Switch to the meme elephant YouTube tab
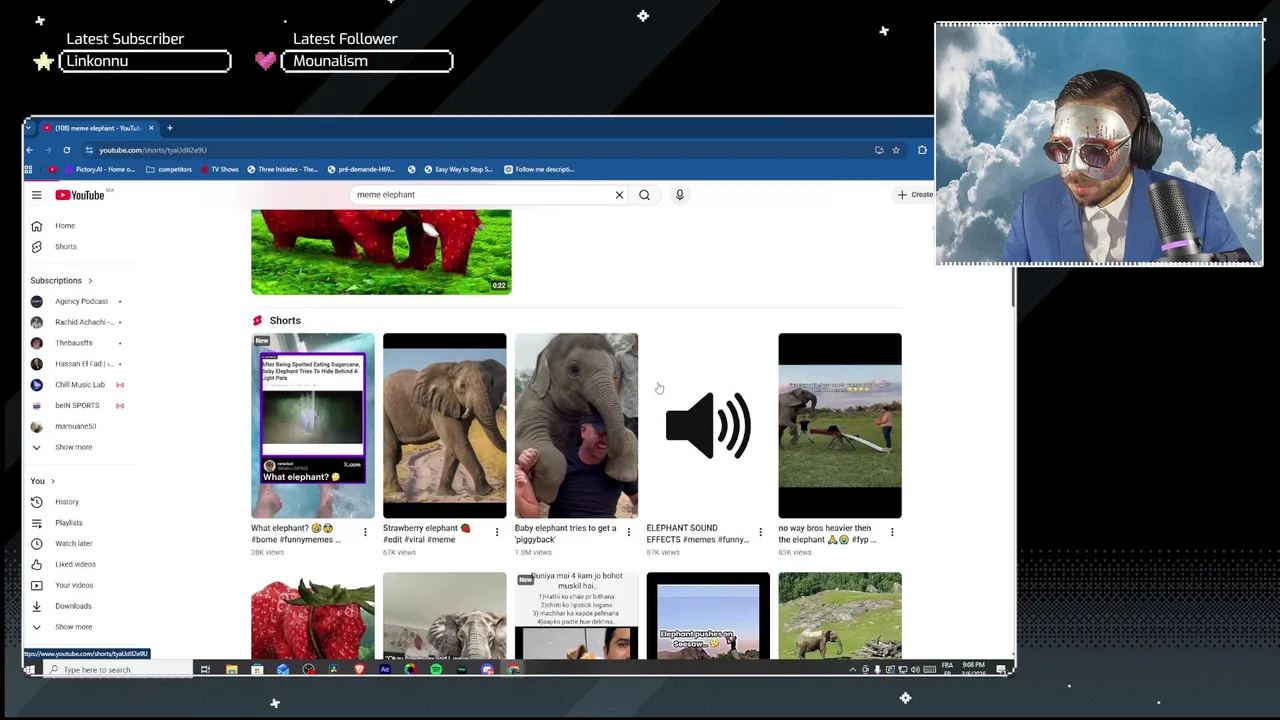1280x720 pixels. point(98,128)
